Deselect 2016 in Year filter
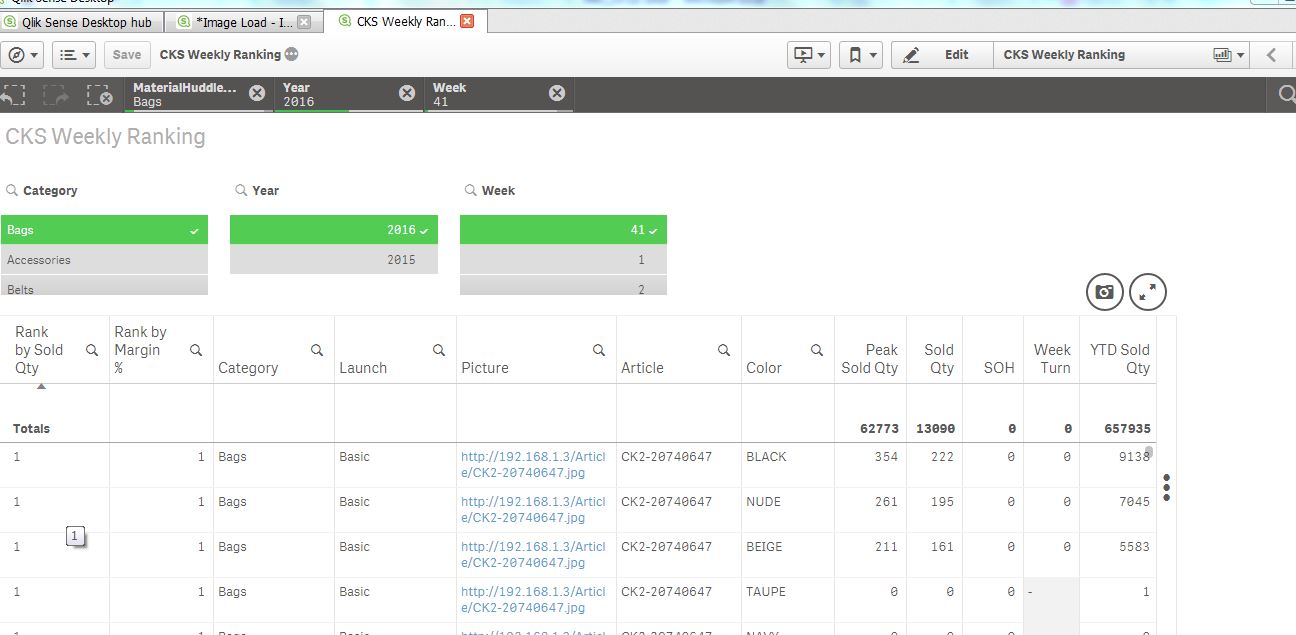This screenshot has width=1296, height=635. click(x=334, y=230)
